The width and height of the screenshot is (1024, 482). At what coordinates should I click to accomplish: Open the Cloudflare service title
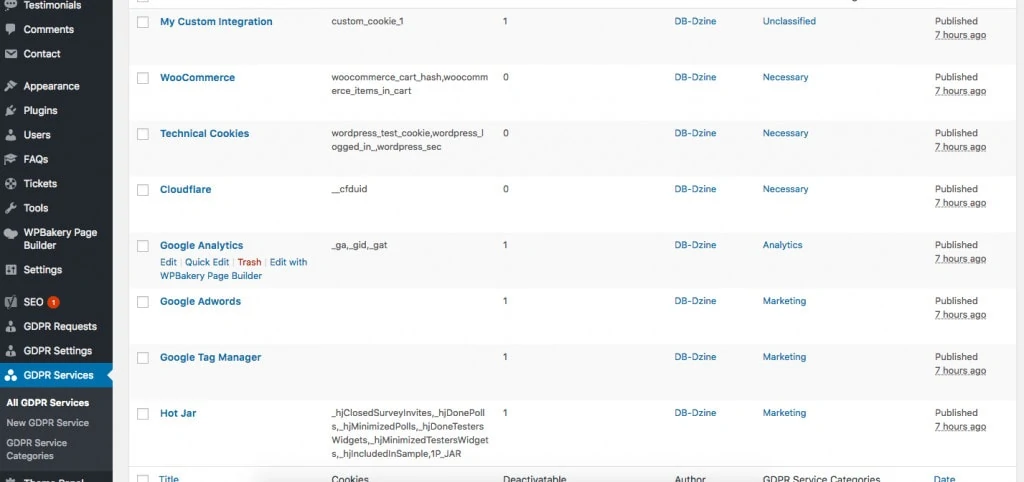(185, 189)
